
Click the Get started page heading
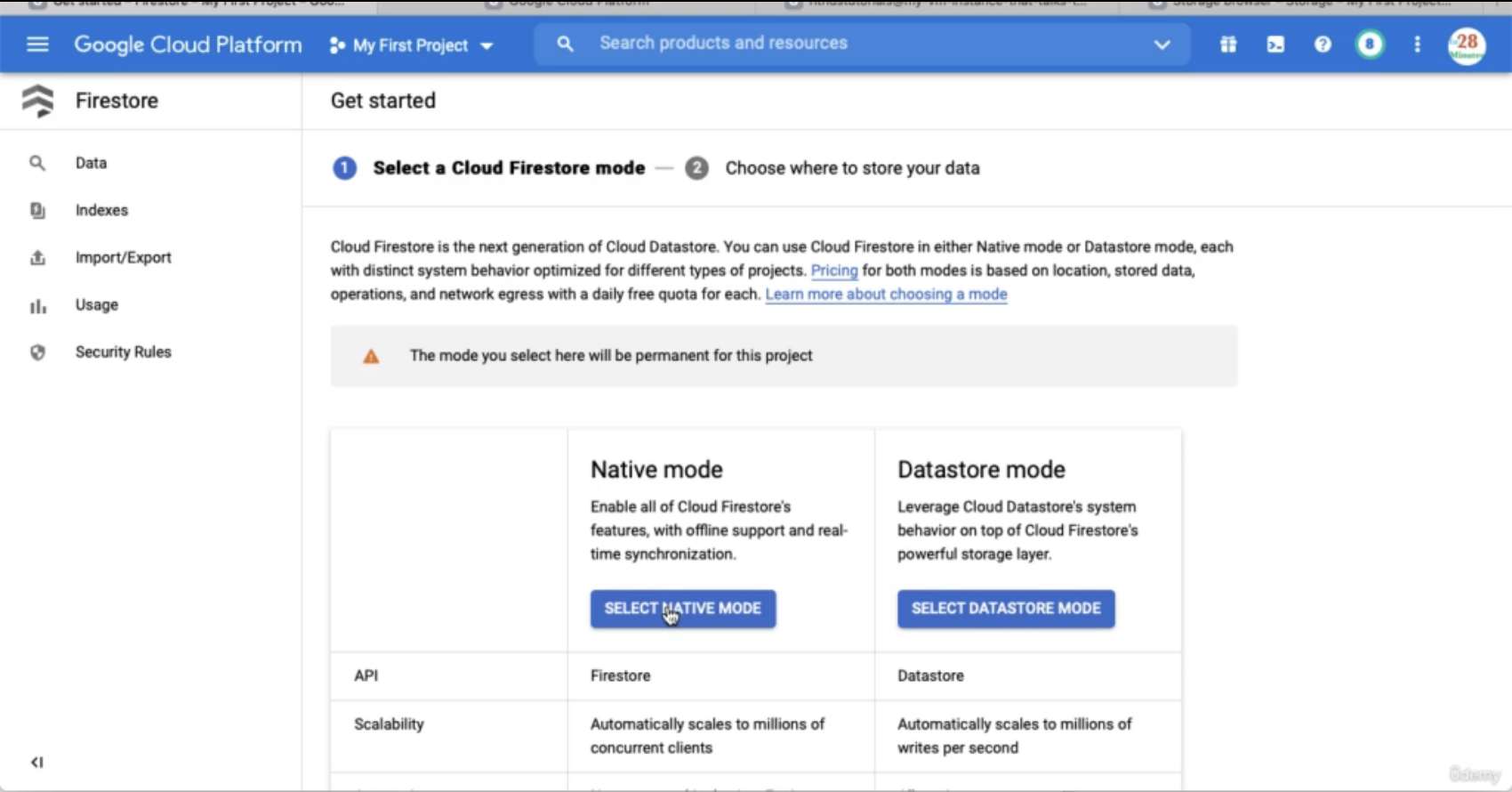[383, 101]
